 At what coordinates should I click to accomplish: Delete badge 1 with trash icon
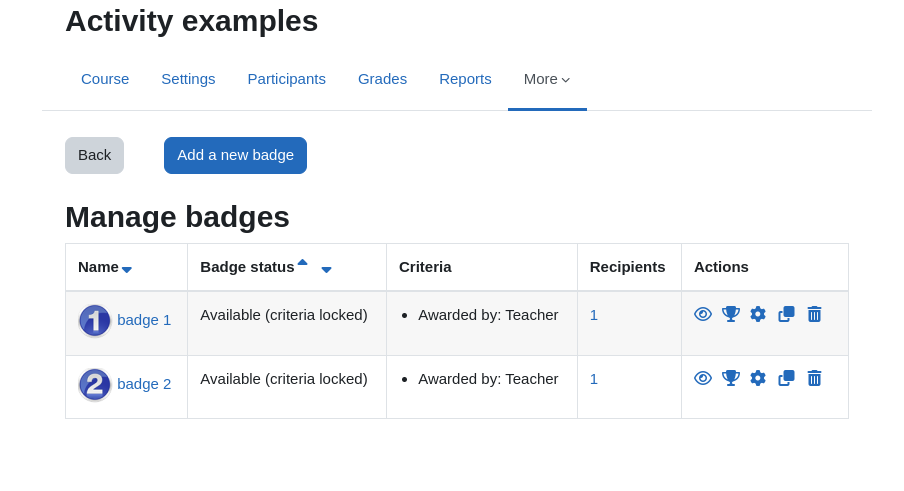pos(814,314)
